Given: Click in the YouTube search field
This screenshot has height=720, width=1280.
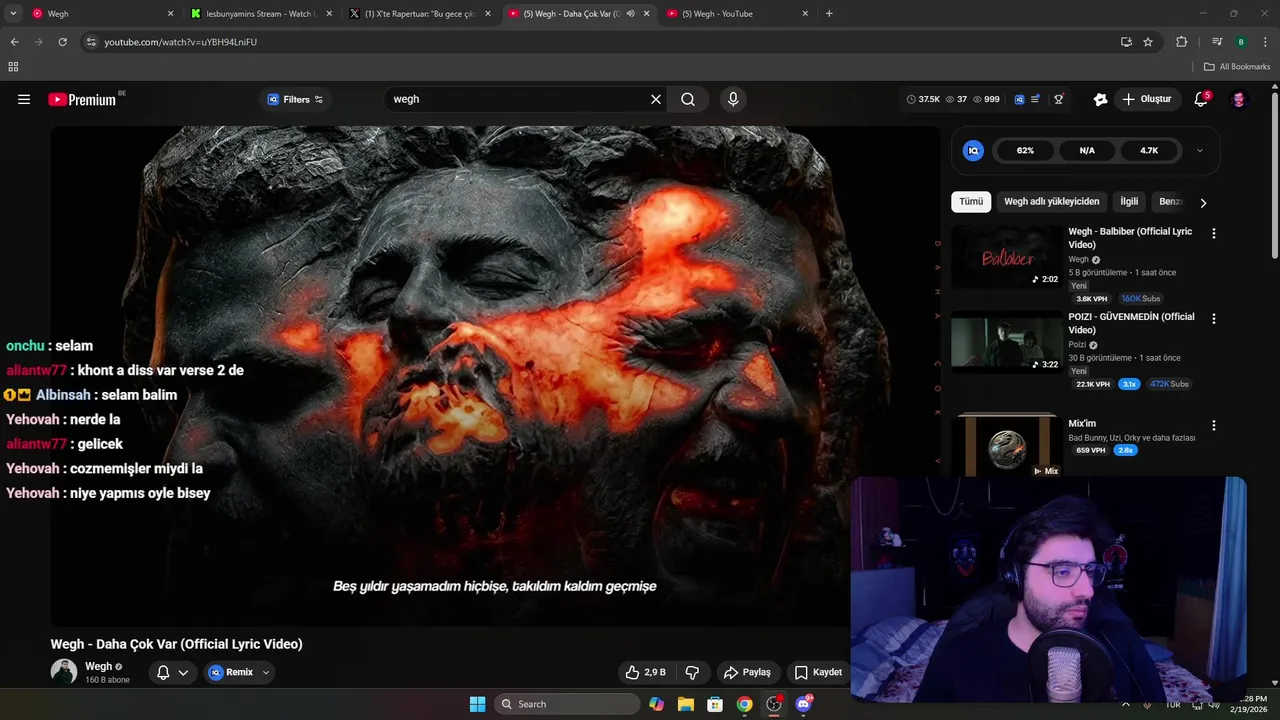Looking at the screenshot, I should tap(517, 99).
